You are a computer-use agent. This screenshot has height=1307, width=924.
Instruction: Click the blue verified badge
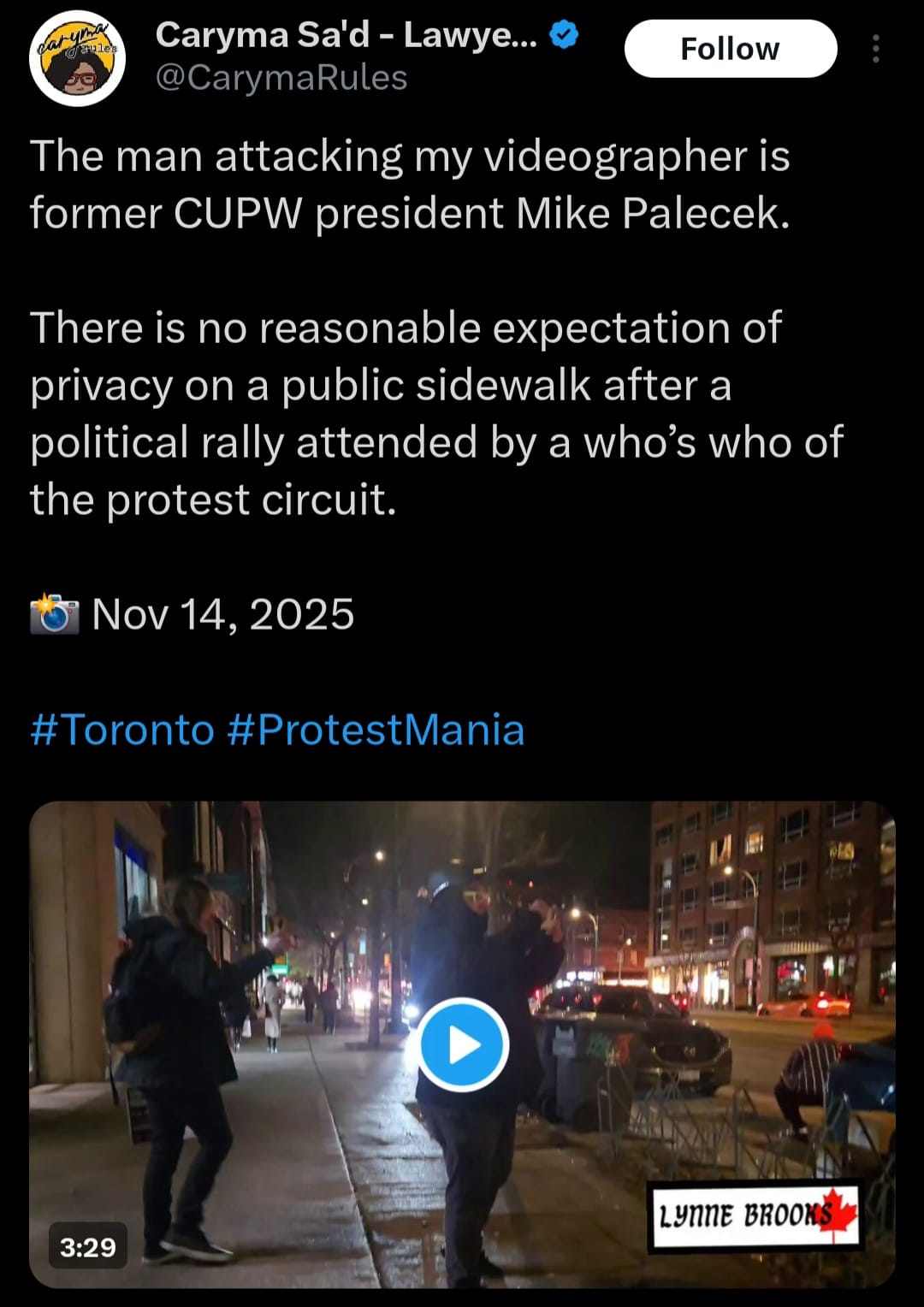pyautogui.click(x=565, y=35)
